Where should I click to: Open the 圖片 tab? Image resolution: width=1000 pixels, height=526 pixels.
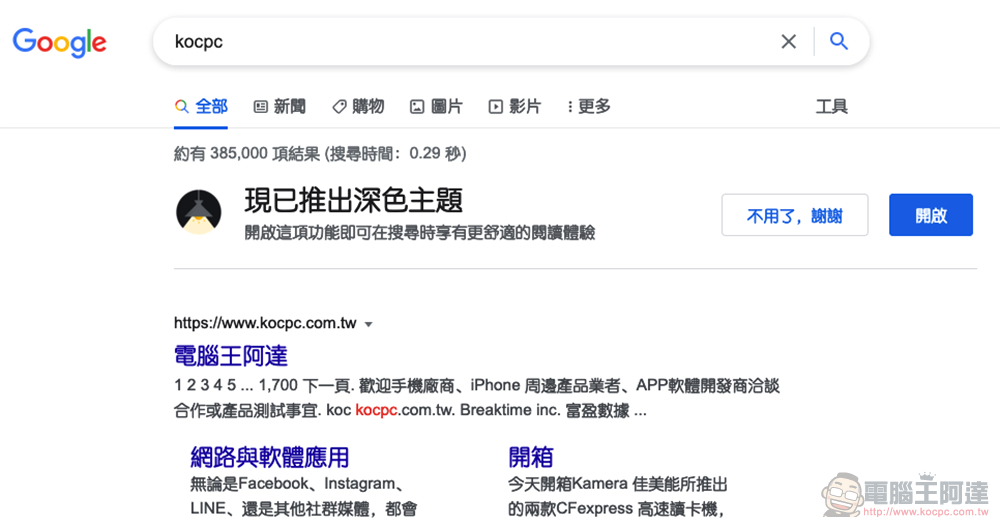click(x=436, y=106)
